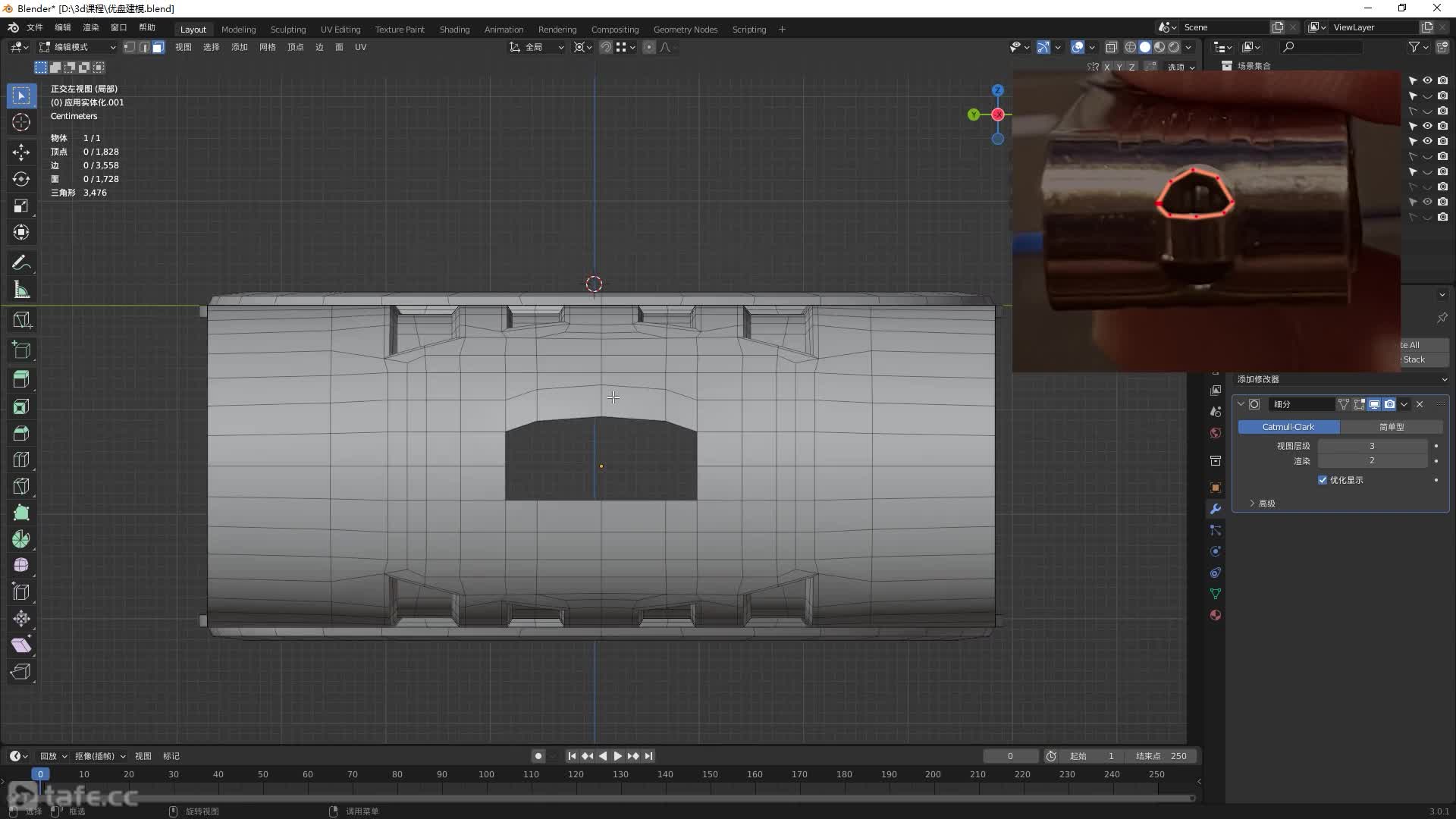Toggle proportional editing in viewport header
This screenshot has height=819, width=1456.
click(x=649, y=47)
